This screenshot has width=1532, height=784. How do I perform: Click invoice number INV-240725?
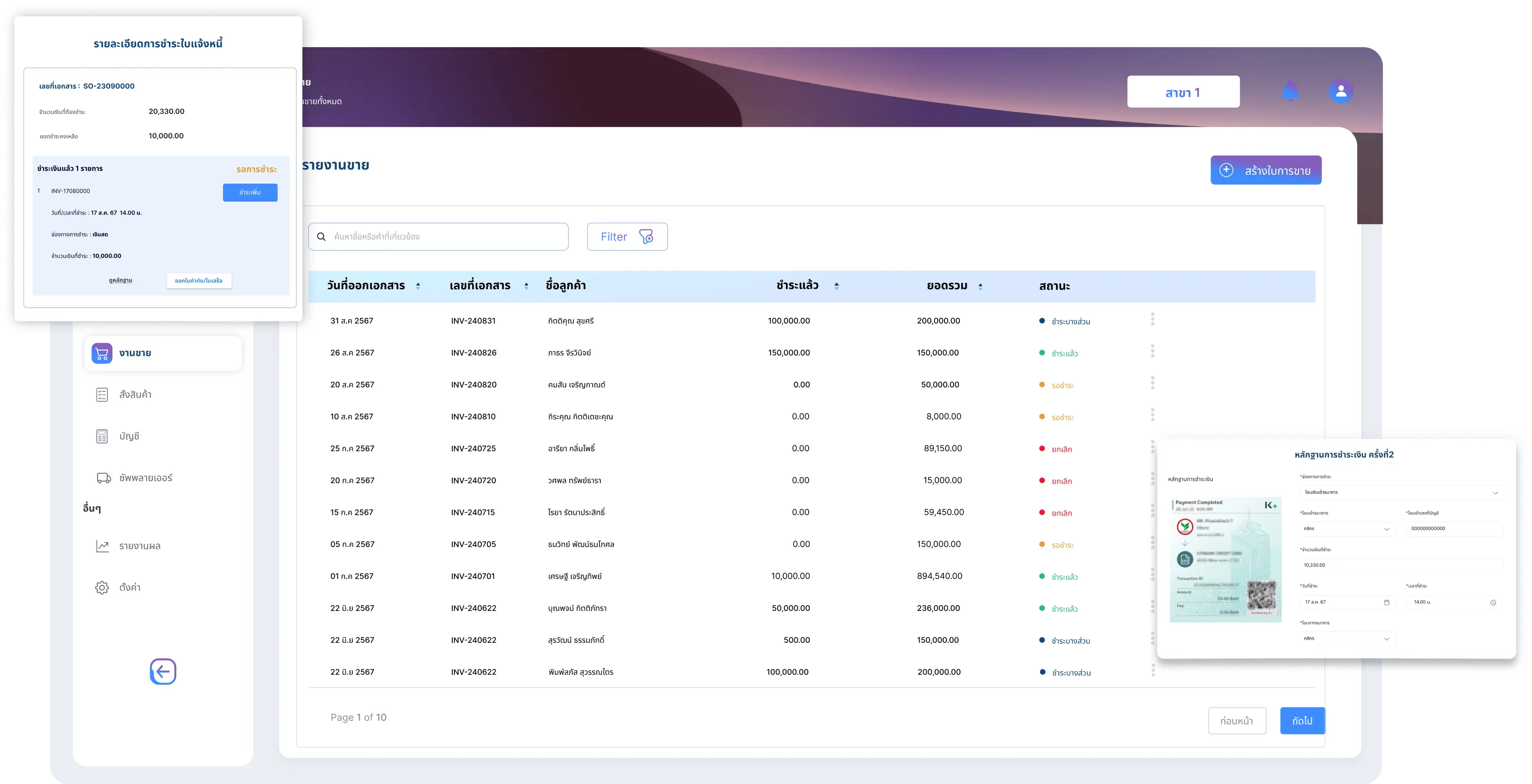(x=474, y=448)
